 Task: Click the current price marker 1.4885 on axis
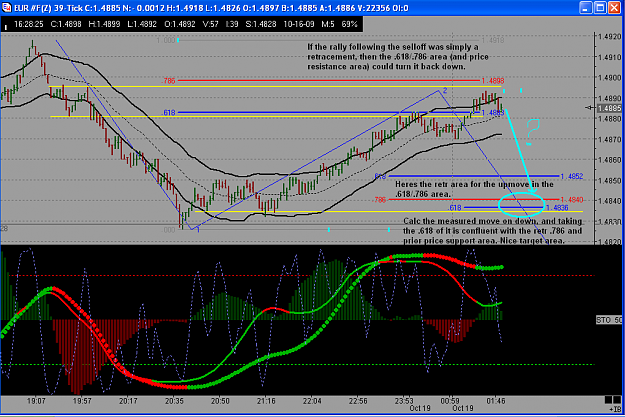pos(610,108)
